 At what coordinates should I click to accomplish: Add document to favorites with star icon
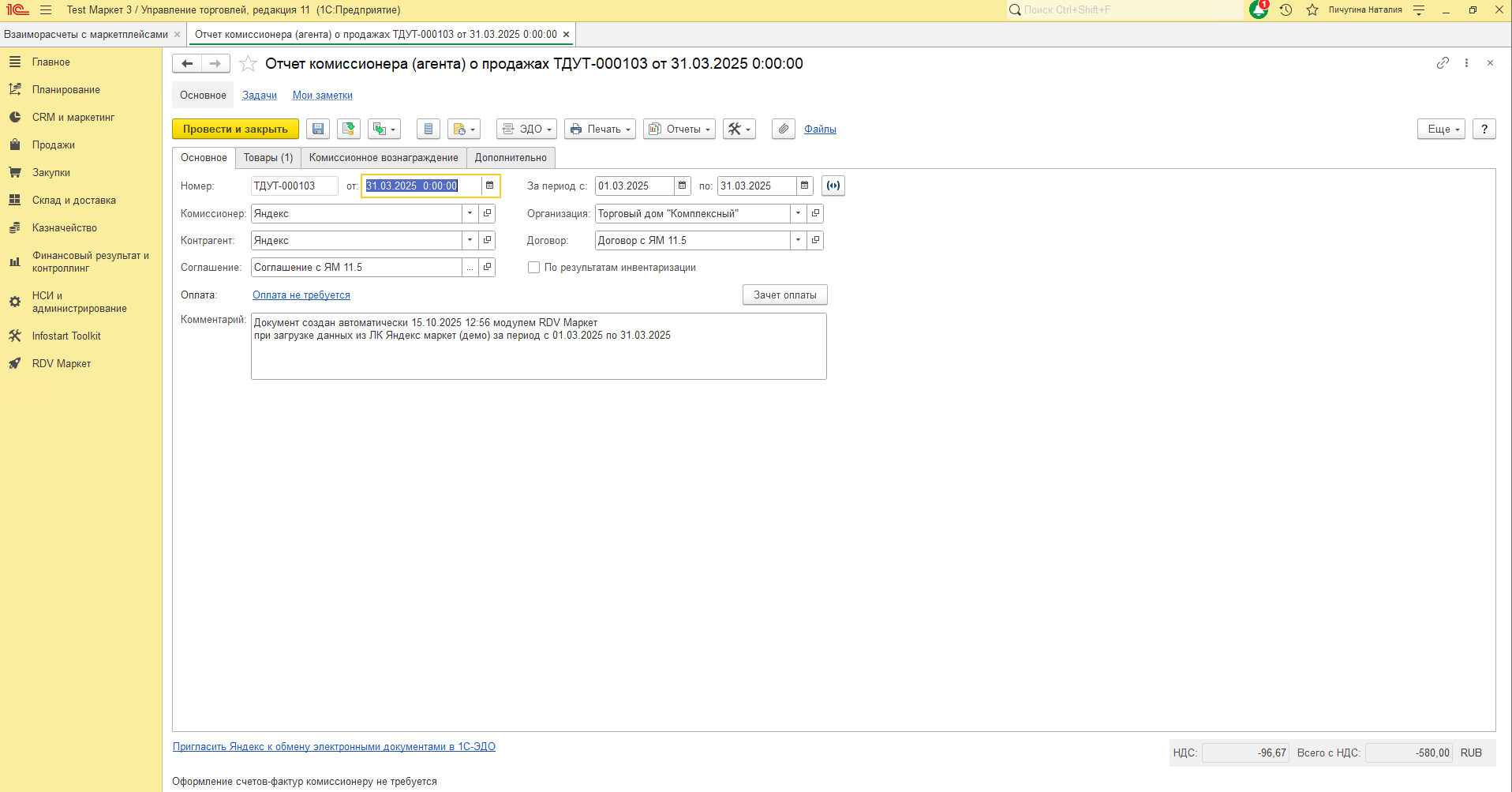248,64
